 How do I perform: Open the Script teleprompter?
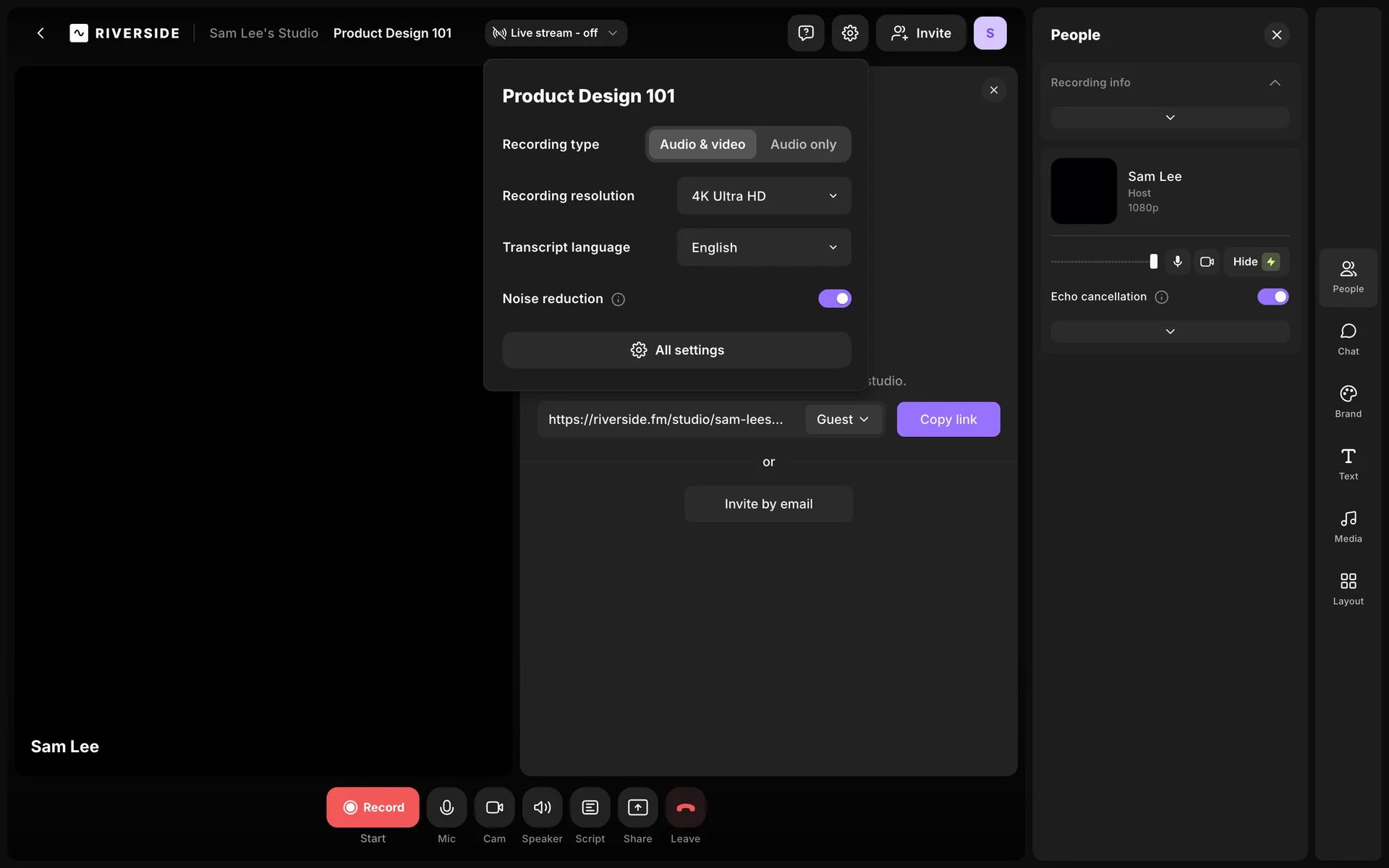(x=590, y=807)
